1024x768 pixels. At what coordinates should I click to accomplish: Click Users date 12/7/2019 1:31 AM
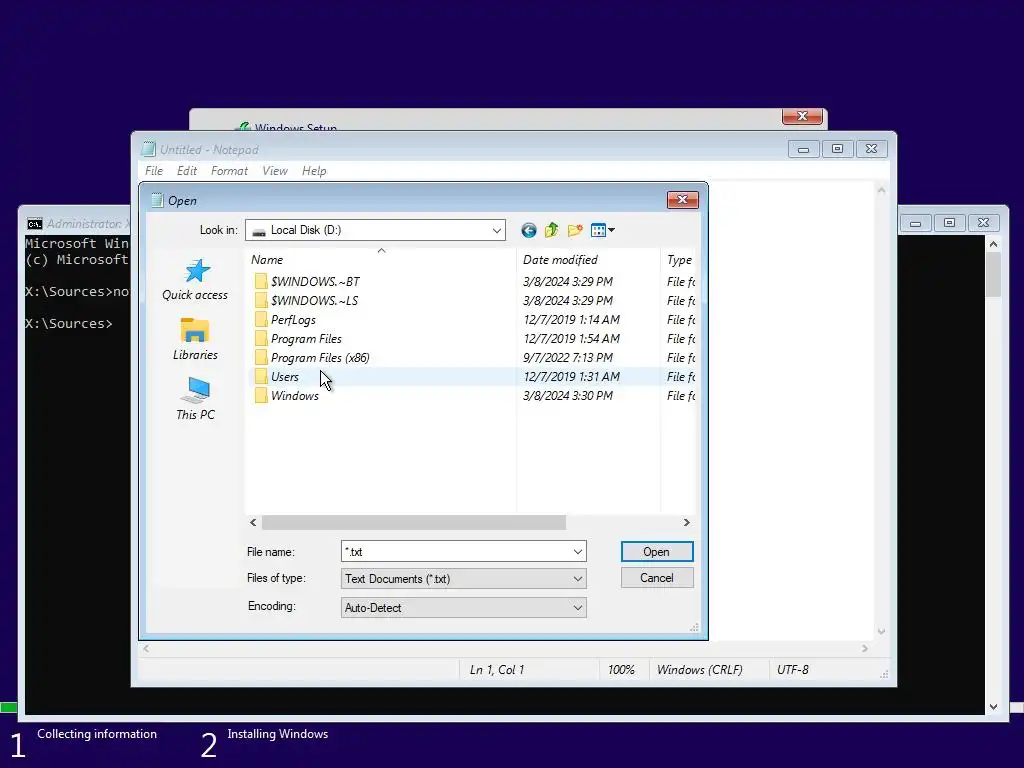click(571, 376)
